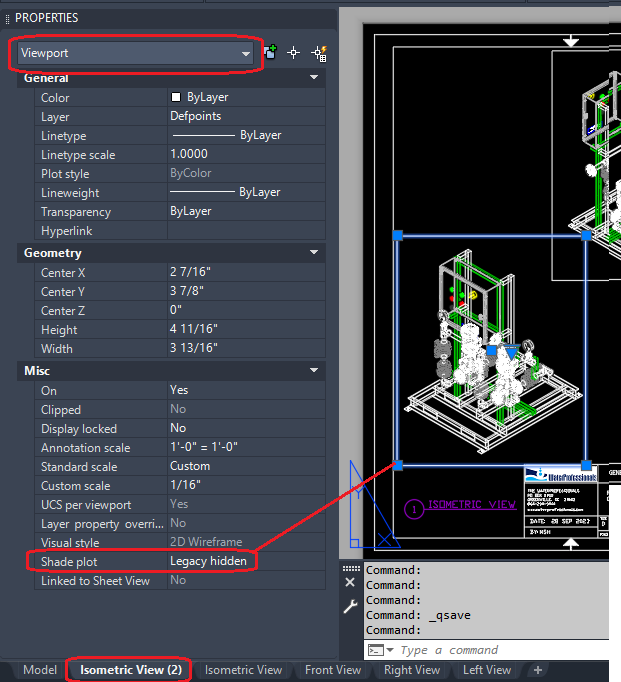Image resolution: width=621 pixels, height=682 pixels.
Task: Click the Plot style ByColor value
Action: pos(246,173)
